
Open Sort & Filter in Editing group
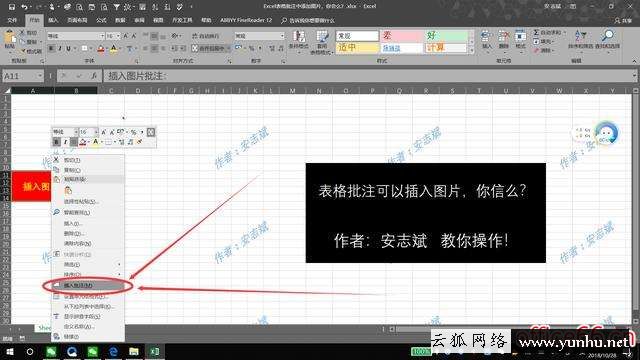pos(580,39)
